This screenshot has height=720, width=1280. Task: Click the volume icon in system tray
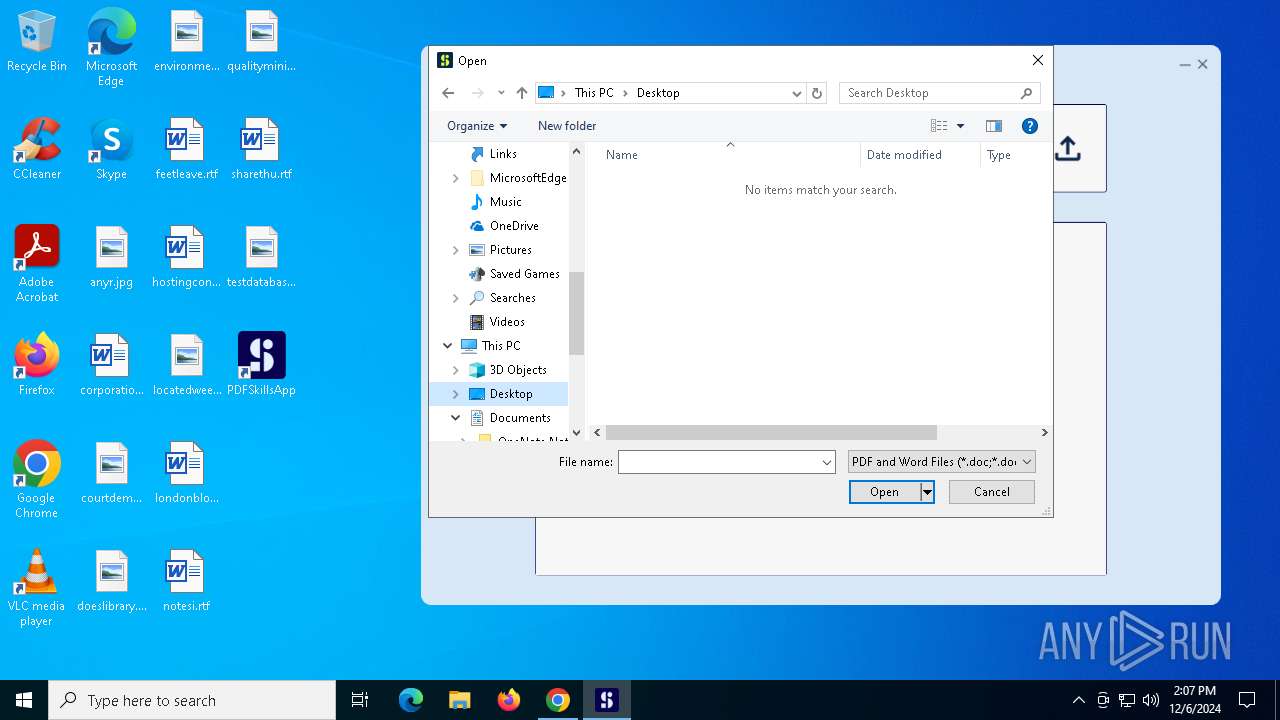1150,700
